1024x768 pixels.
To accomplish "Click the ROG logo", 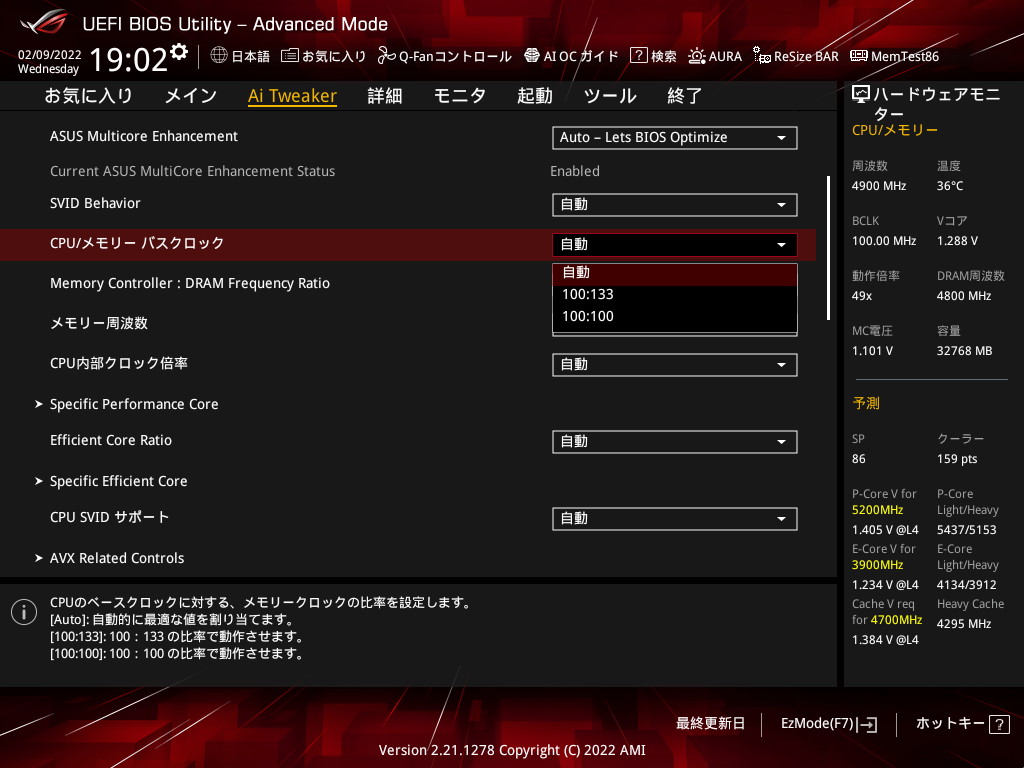I will (44, 22).
